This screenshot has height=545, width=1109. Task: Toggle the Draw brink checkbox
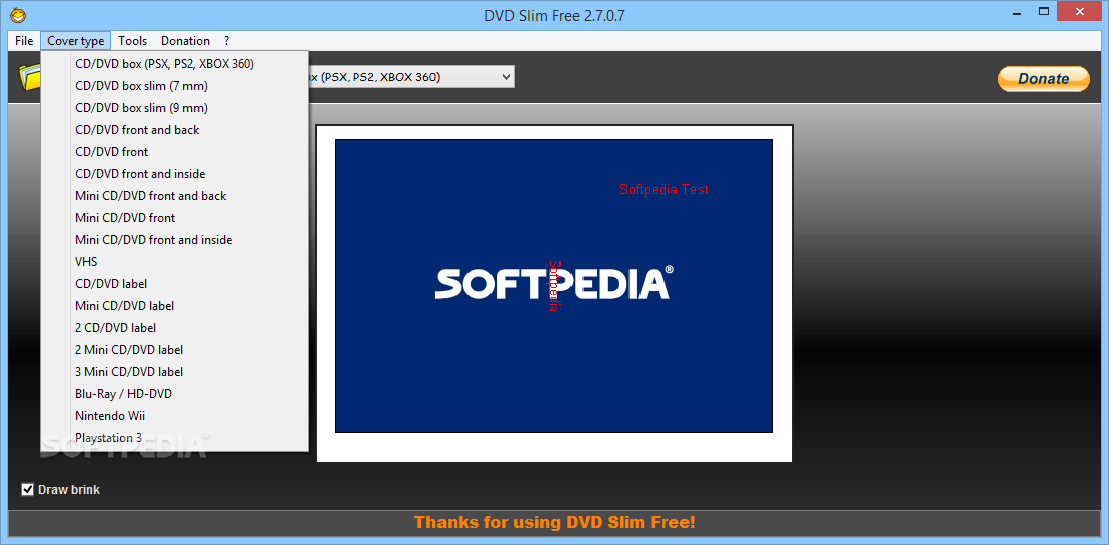(x=28, y=489)
